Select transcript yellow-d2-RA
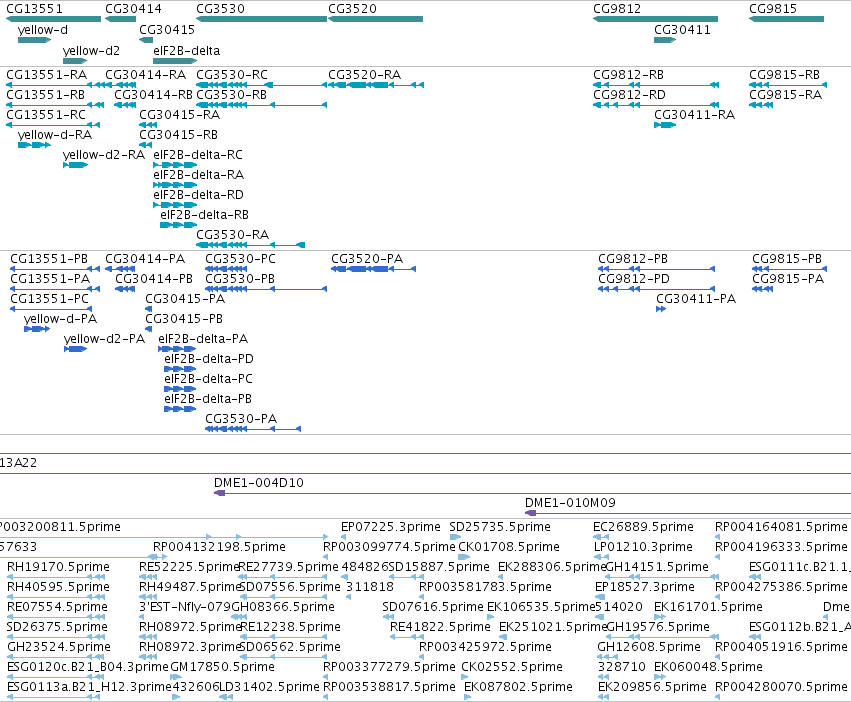Viewport: 851px width, 702px height. [75, 165]
